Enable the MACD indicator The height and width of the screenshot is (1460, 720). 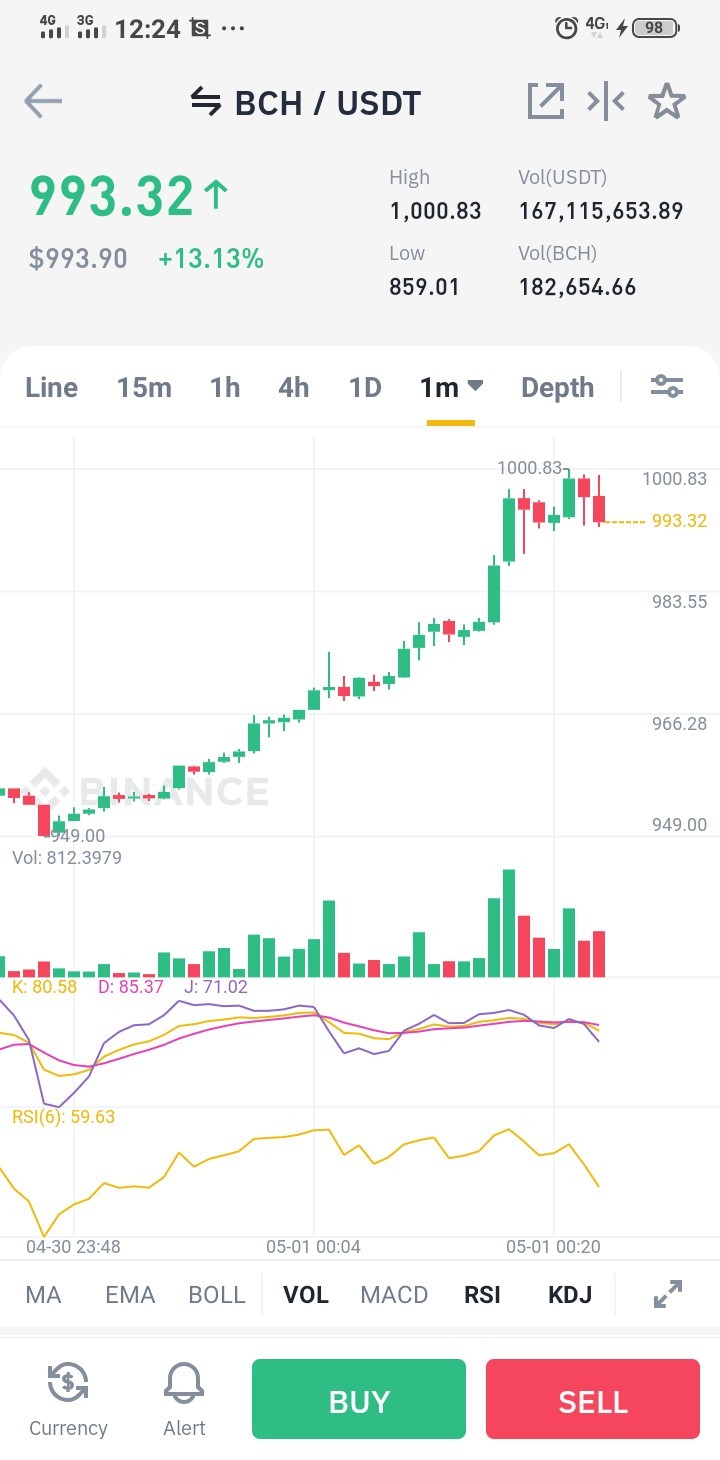click(x=394, y=1295)
